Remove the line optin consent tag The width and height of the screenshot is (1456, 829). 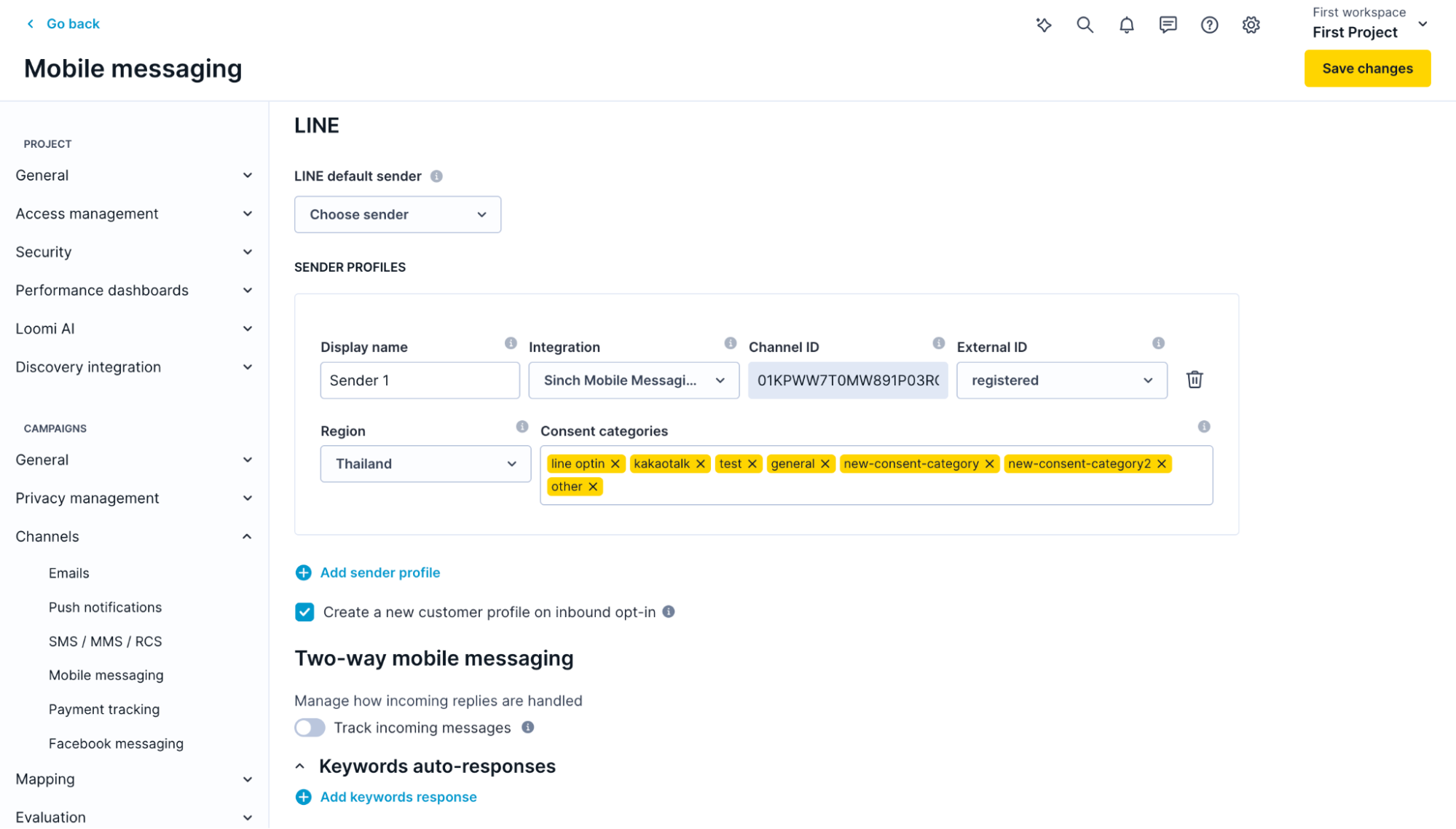click(615, 464)
